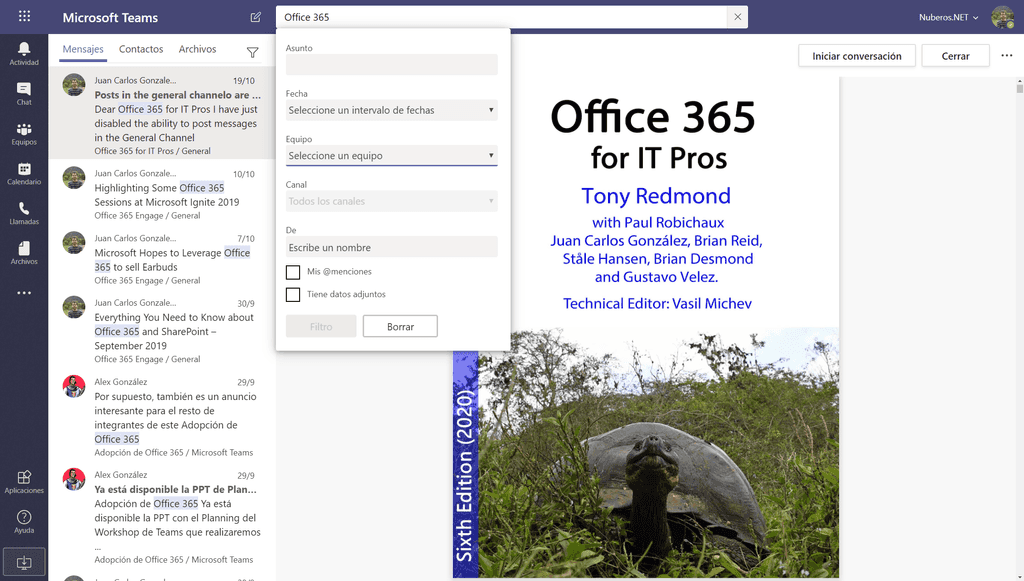Open result 'Microsoft Hopes to Leverage Office'
Screen dimensions: 1024x581
click(162, 259)
